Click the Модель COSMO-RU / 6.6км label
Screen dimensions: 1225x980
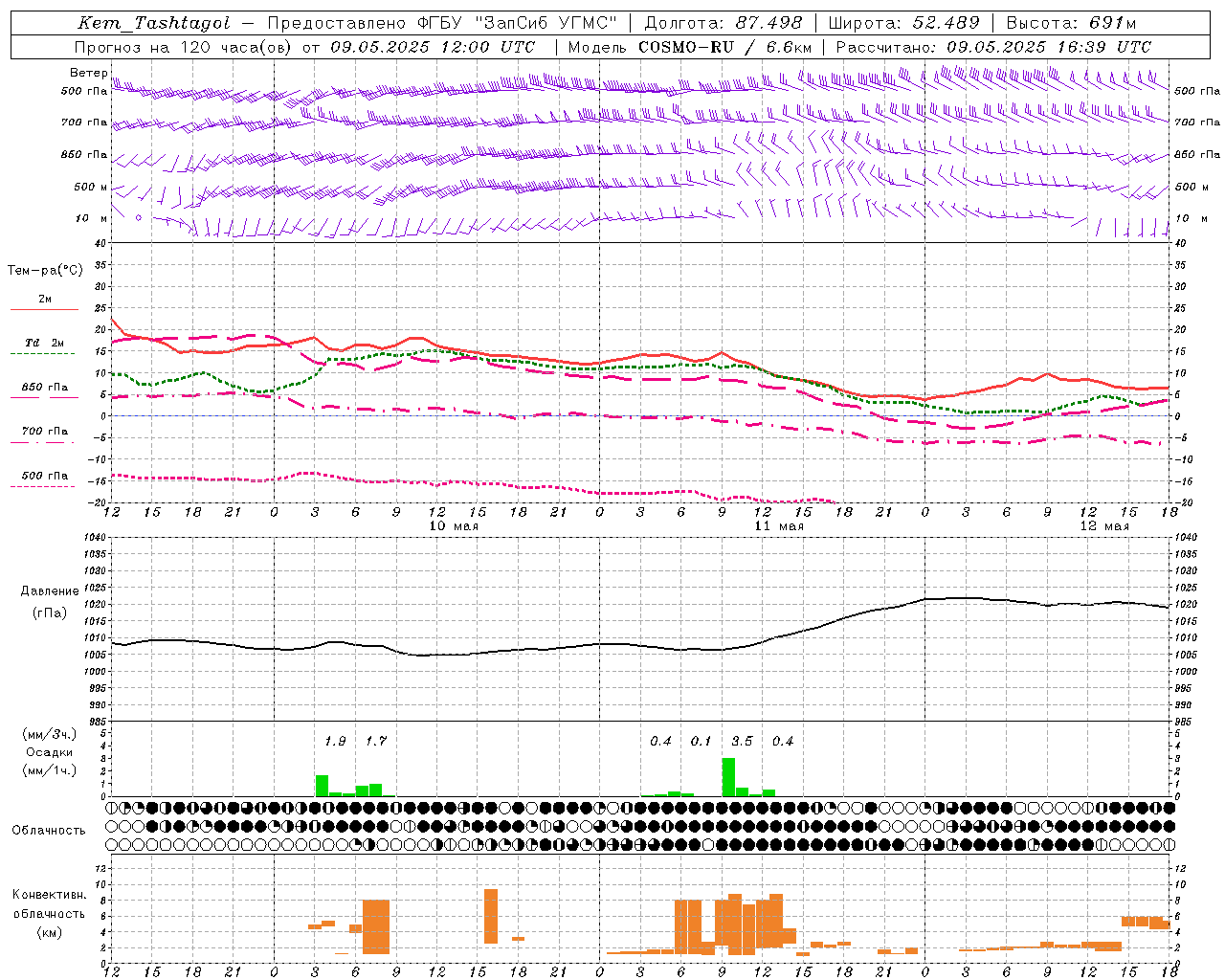(x=690, y=47)
